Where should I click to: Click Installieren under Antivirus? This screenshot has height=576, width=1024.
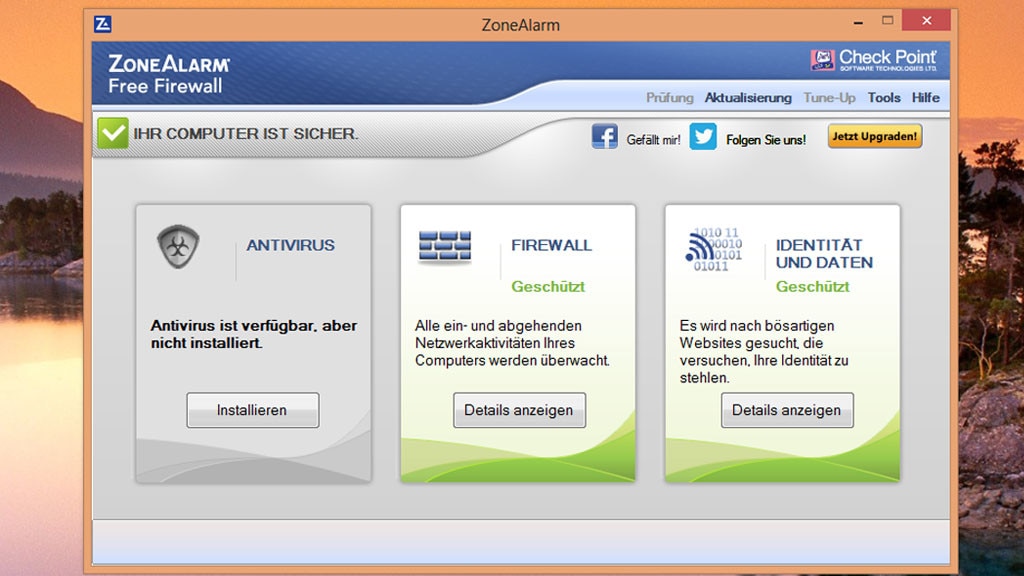coord(251,410)
